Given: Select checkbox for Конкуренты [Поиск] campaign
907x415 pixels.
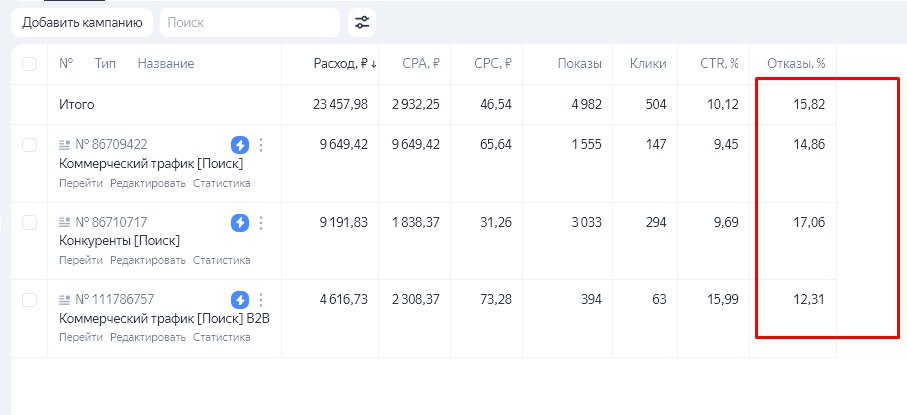Looking at the screenshot, I should pyautogui.click(x=29, y=222).
